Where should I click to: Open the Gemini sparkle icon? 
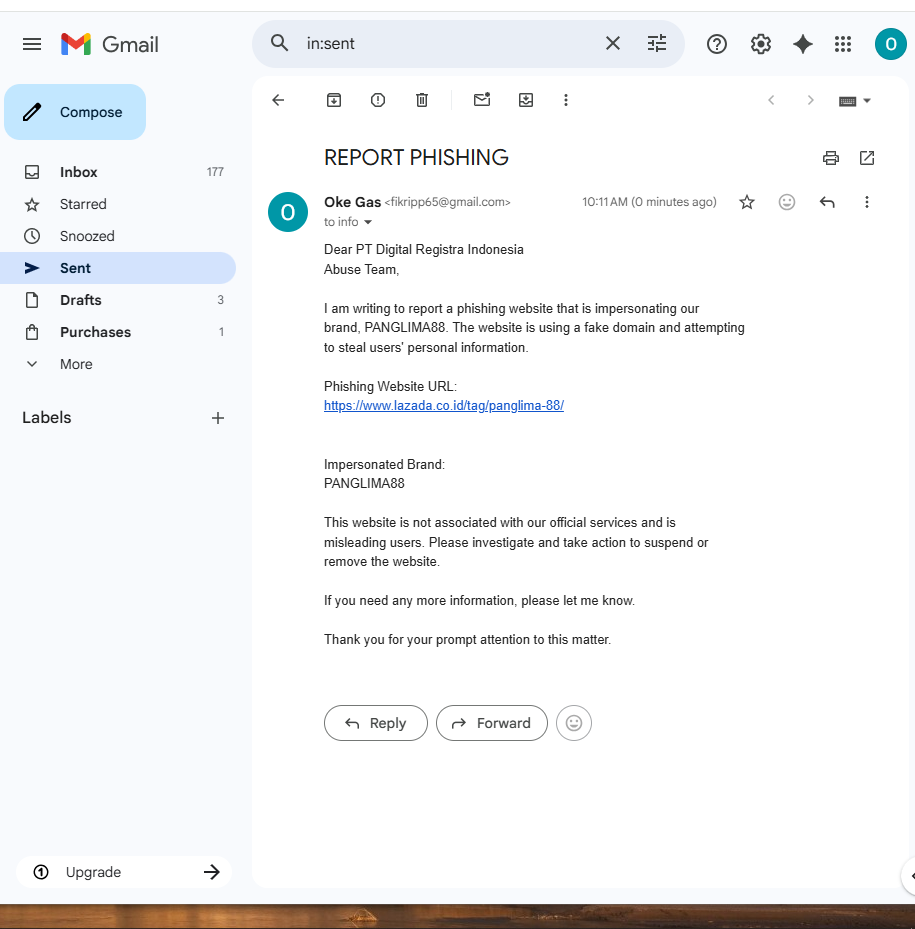click(803, 44)
